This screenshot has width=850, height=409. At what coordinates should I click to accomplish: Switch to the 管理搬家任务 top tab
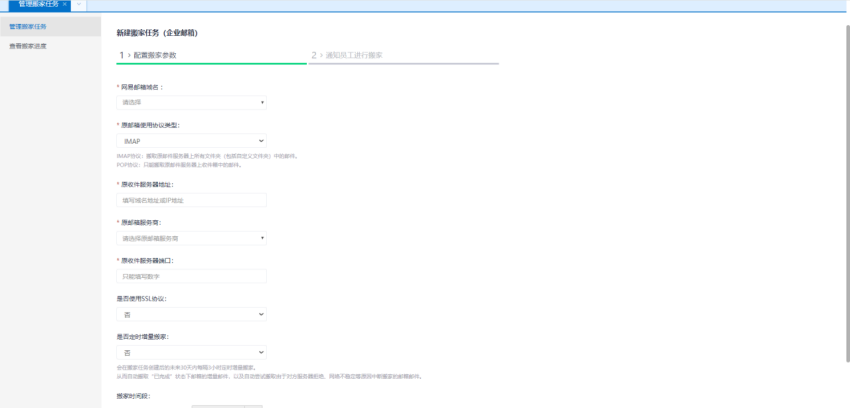38,4
